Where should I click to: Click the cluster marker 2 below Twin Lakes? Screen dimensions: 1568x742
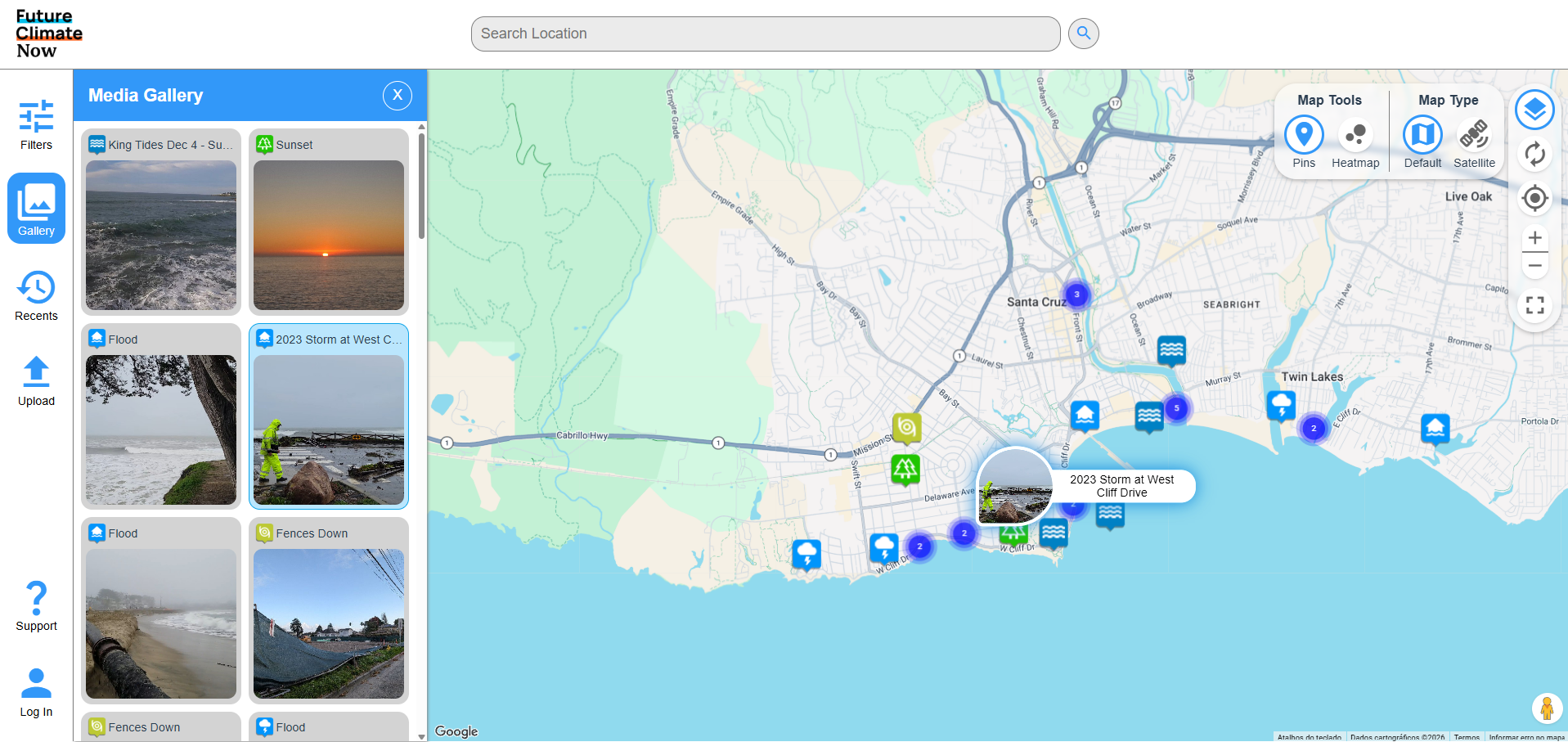coord(1314,428)
